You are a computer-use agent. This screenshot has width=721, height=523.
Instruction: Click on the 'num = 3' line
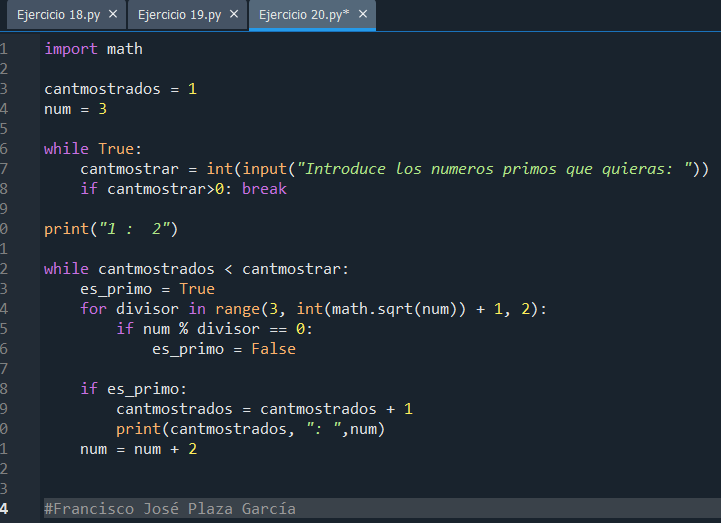(75, 108)
